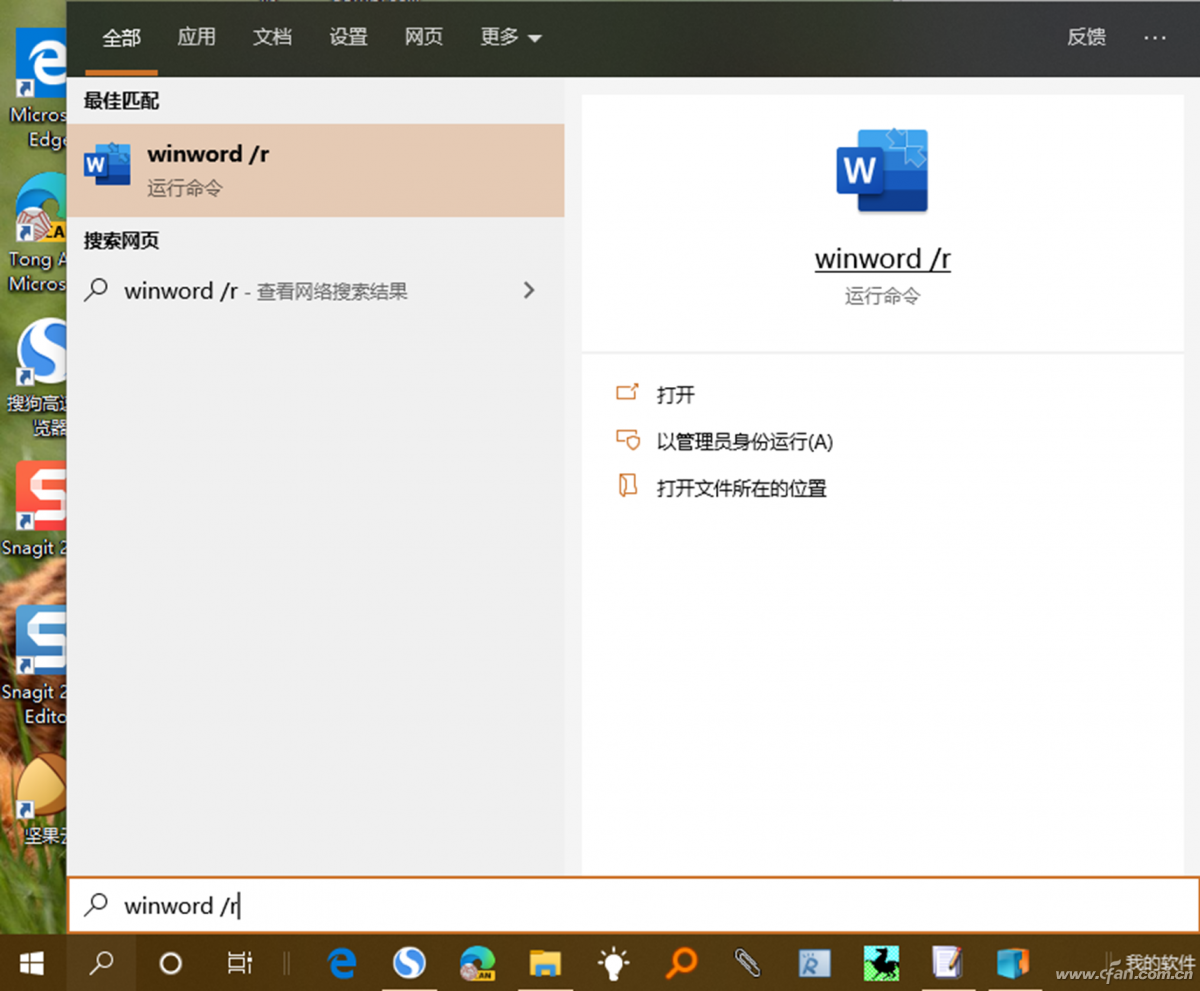Switch to the 文档 tab
1200x991 pixels.
coord(272,37)
